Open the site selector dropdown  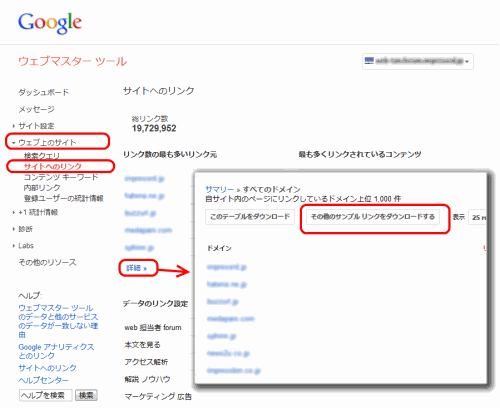(418, 61)
